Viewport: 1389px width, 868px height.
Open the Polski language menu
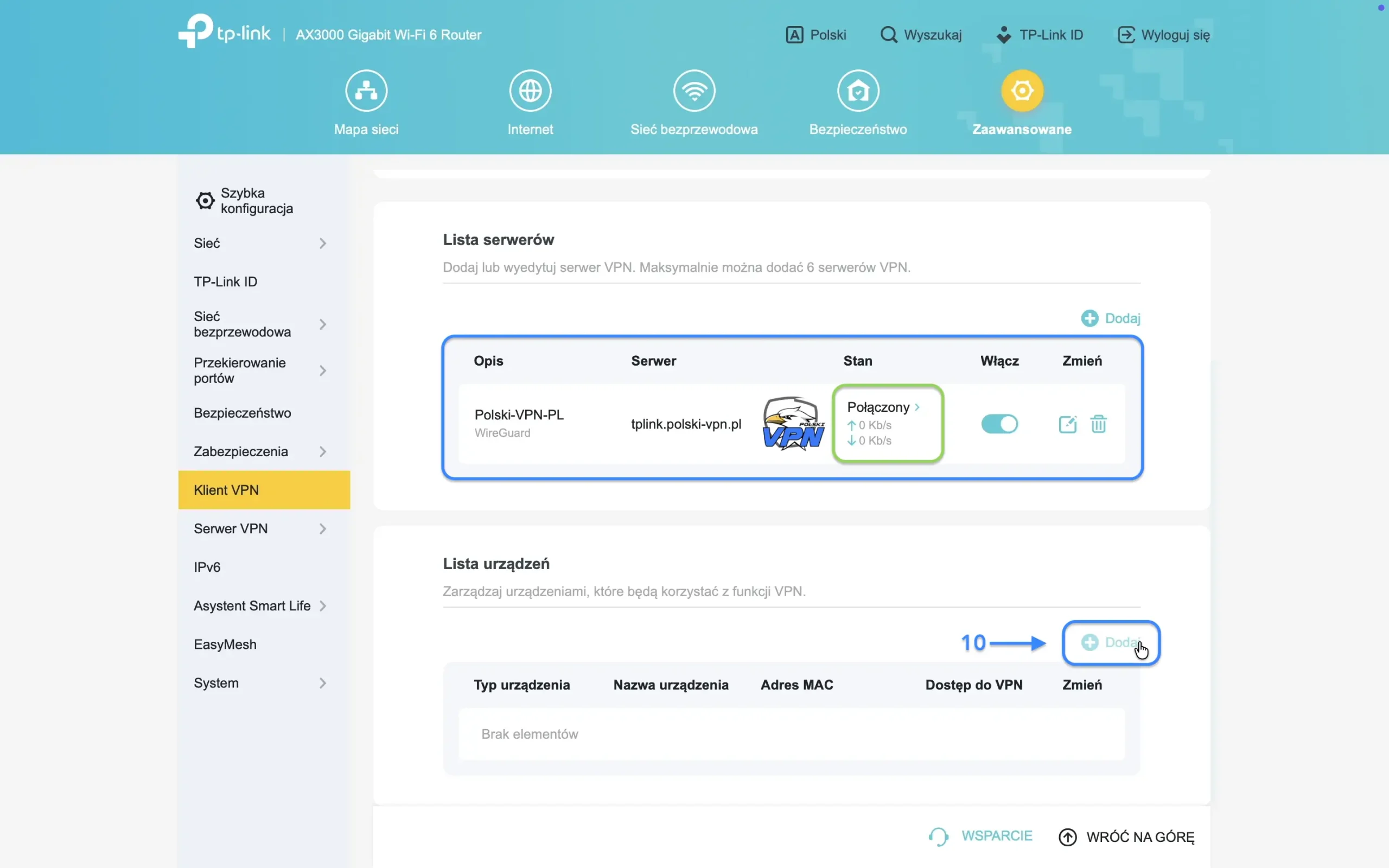815,34
